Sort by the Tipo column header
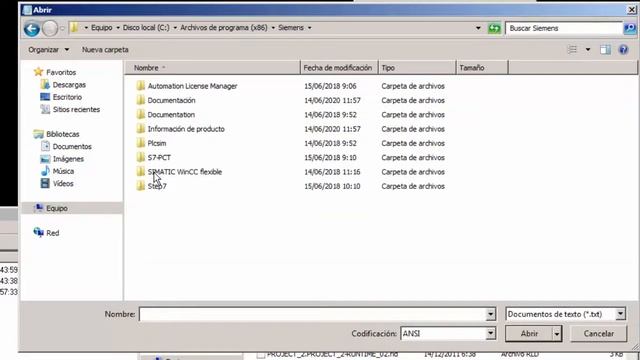 [x=417, y=68]
